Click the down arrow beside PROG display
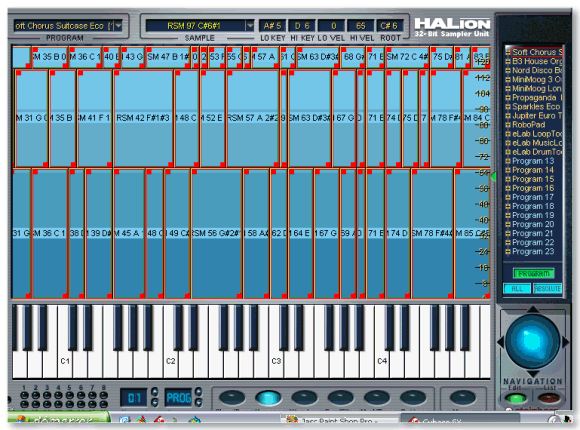This screenshot has height=430, width=580. [x=198, y=402]
